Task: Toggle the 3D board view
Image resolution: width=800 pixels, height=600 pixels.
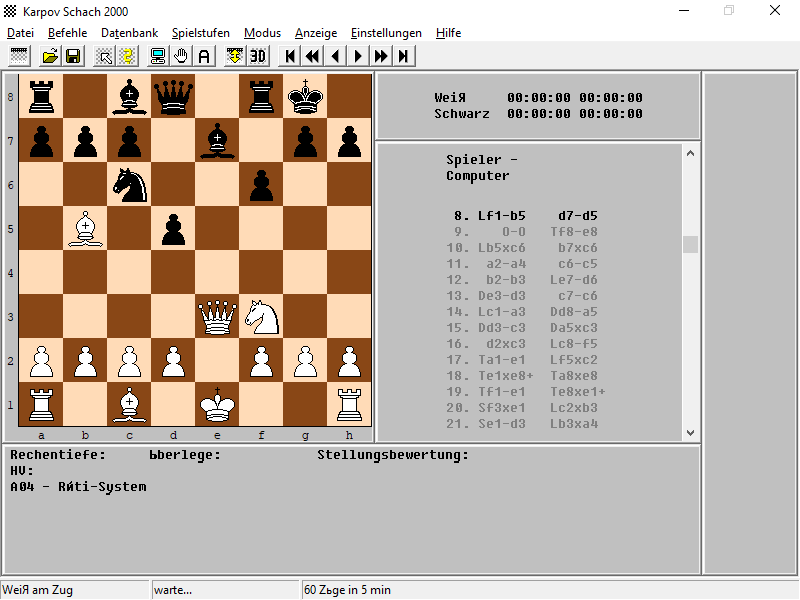Action: pyautogui.click(x=258, y=56)
